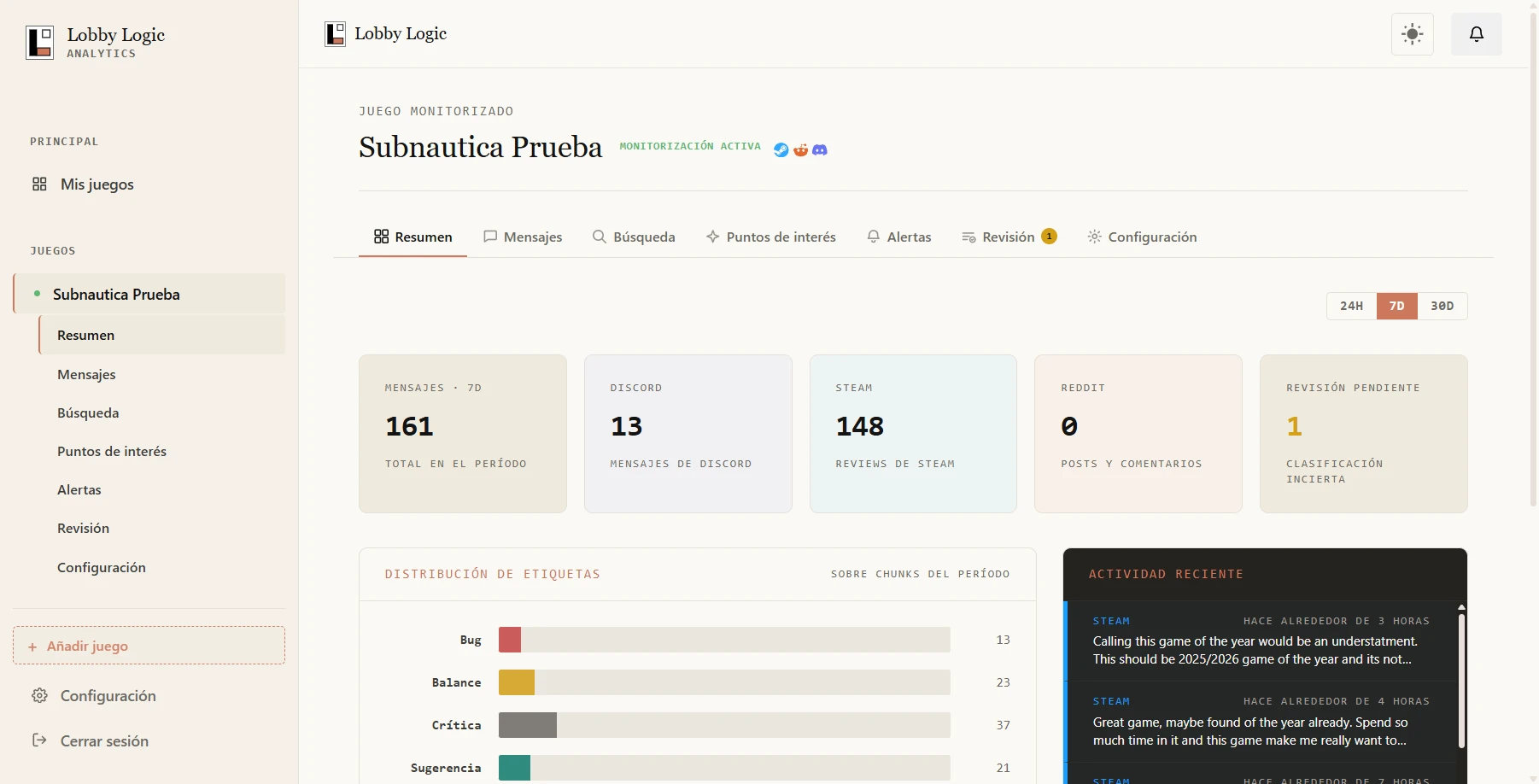Image resolution: width=1539 pixels, height=784 pixels.
Task: Click the Discord platform icon near title
Action: 820,150
